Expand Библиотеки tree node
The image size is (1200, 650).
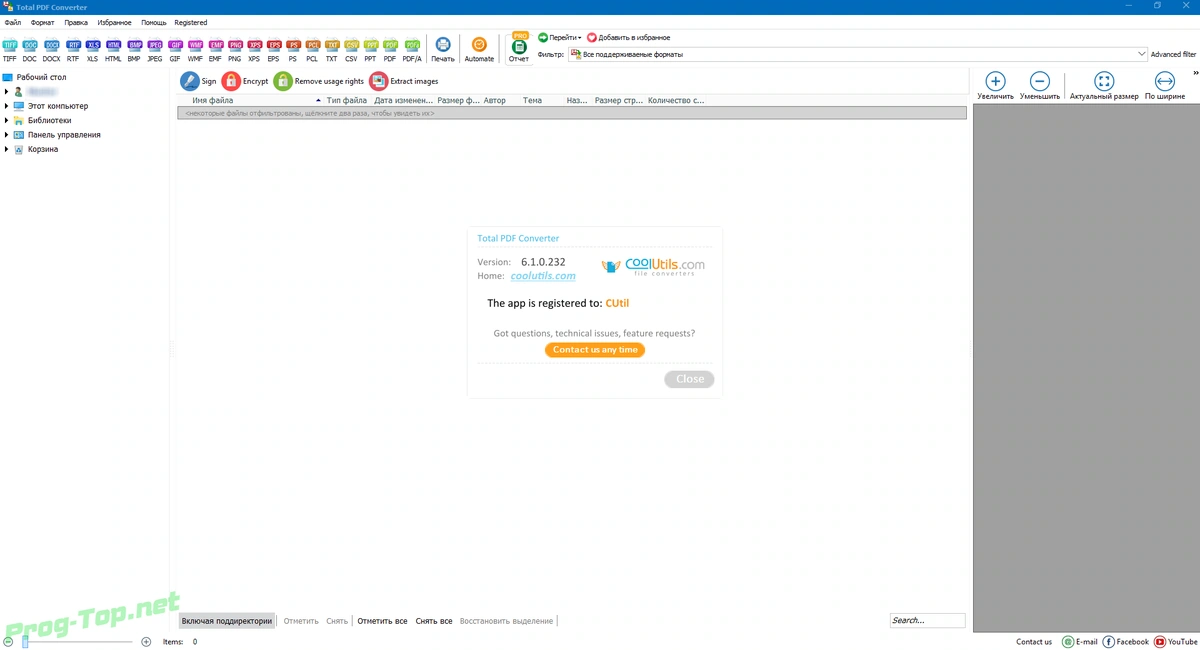click(6, 120)
